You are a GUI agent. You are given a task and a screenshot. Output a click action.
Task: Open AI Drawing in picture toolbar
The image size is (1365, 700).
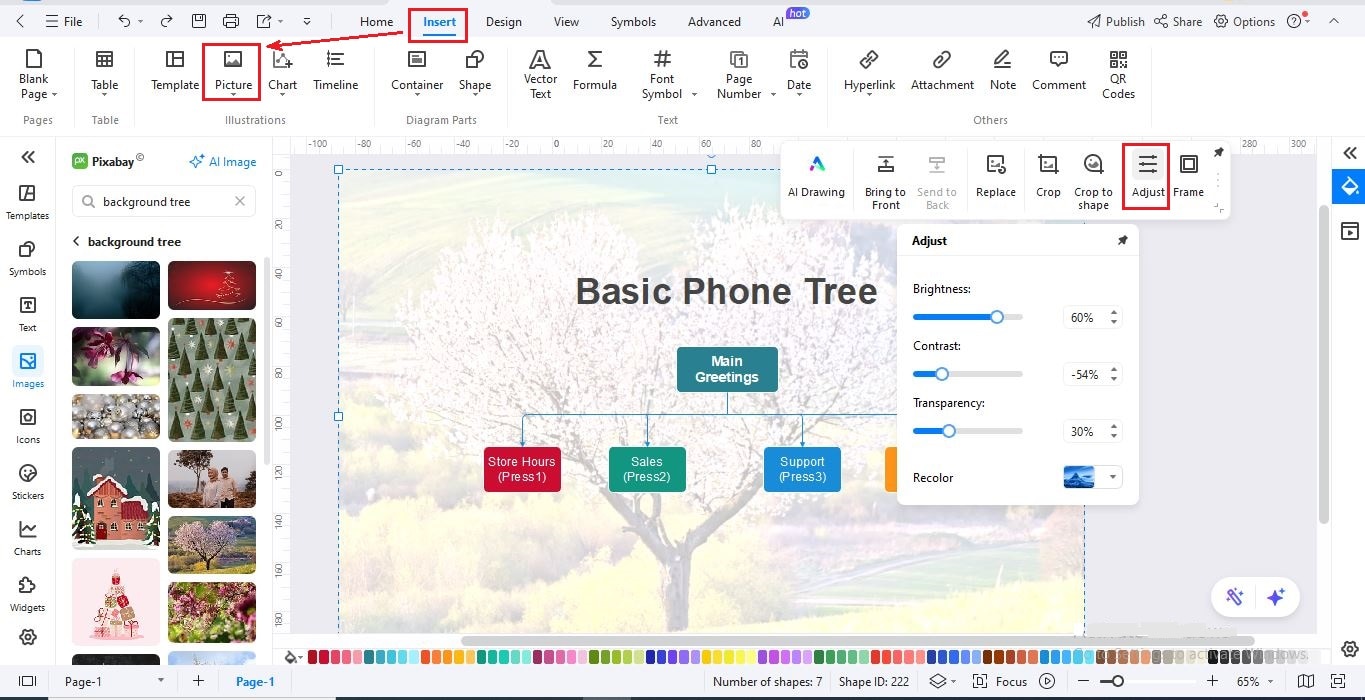pos(816,176)
